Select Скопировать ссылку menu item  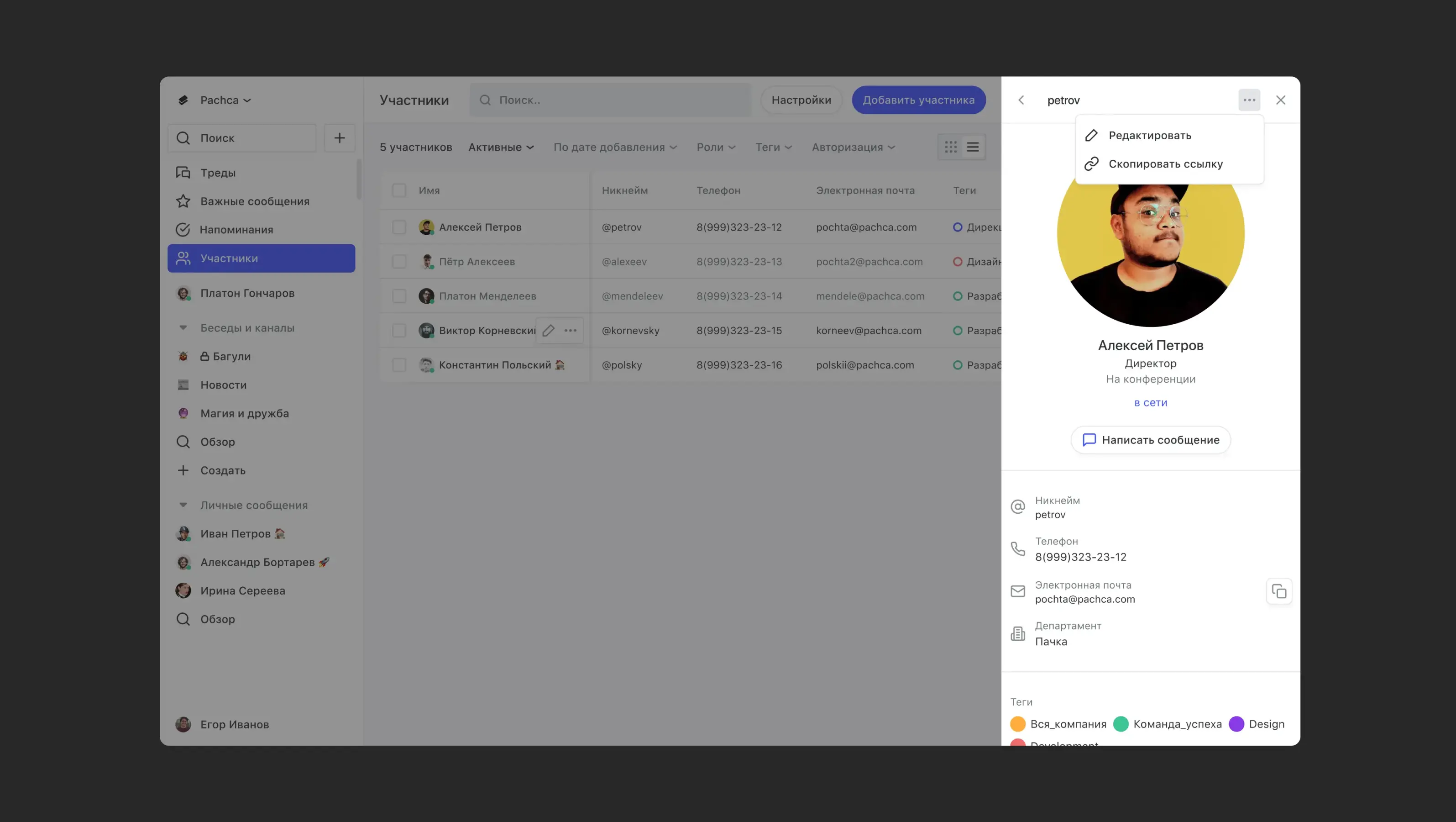[1165, 164]
